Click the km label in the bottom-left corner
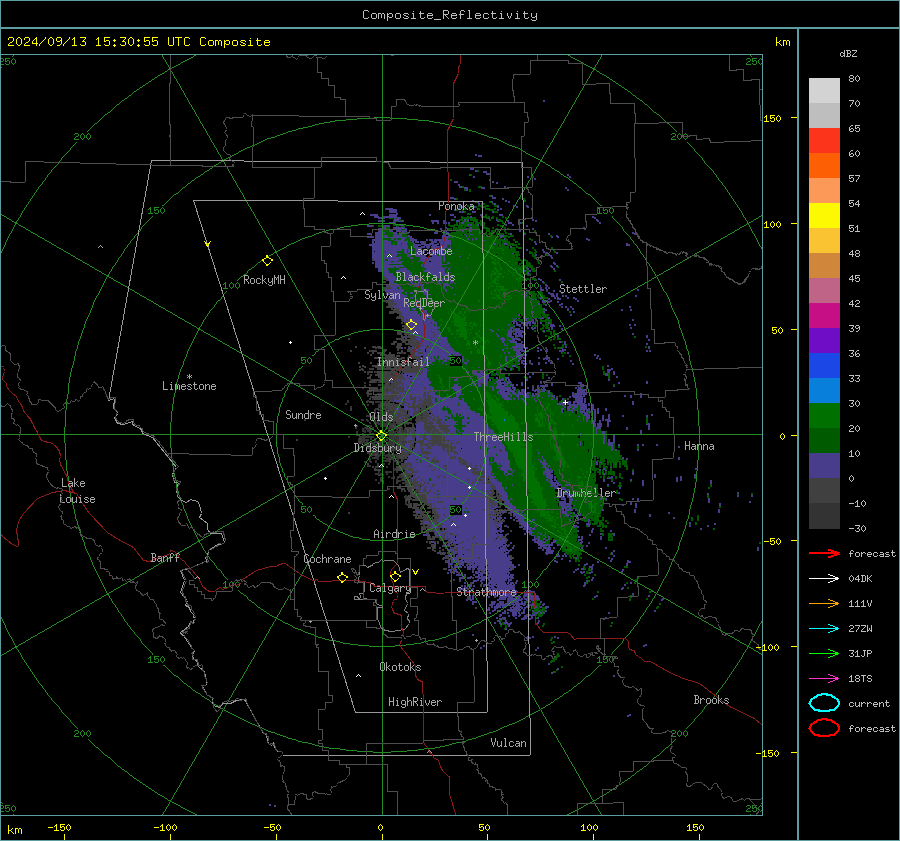 [x=14, y=830]
